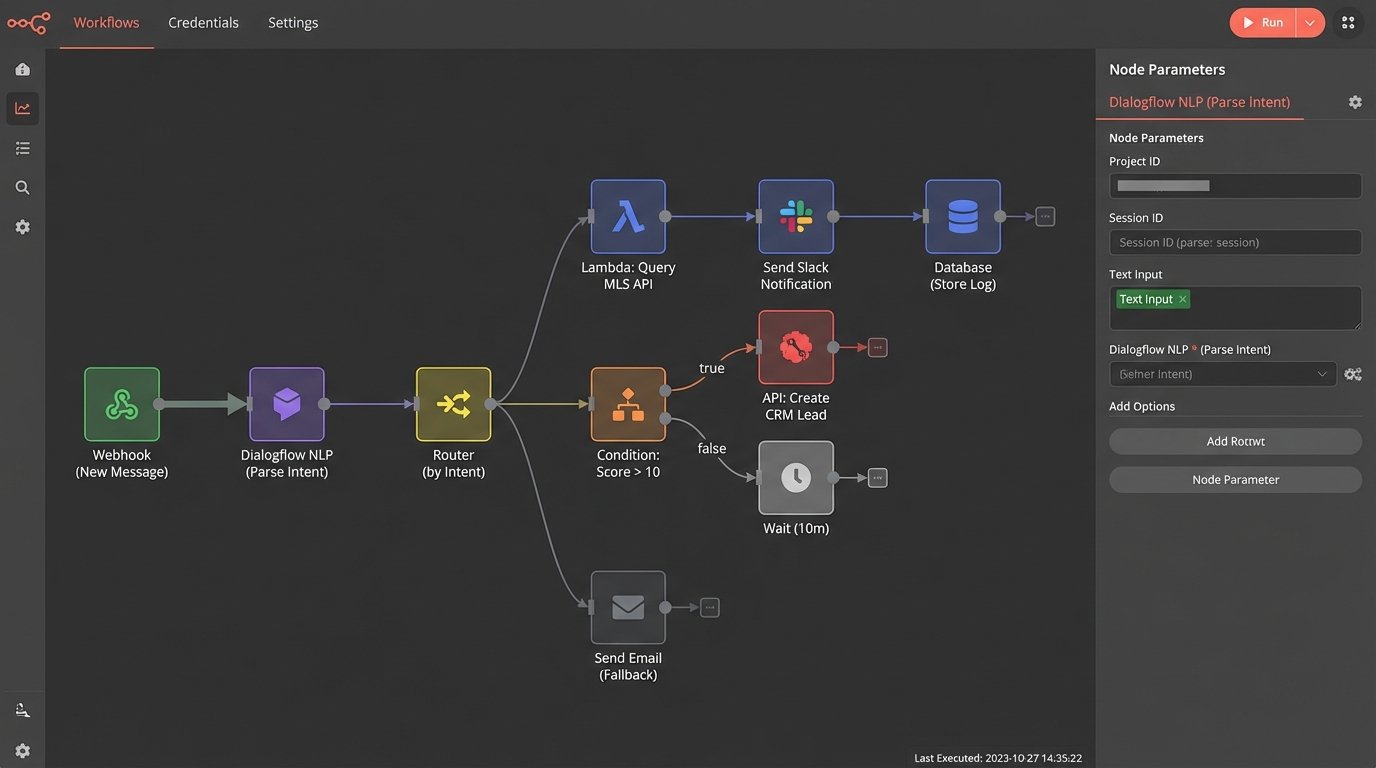The width and height of the screenshot is (1376, 768).
Task: Click the Session ID input field
Action: pyautogui.click(x=1235, y=242)
